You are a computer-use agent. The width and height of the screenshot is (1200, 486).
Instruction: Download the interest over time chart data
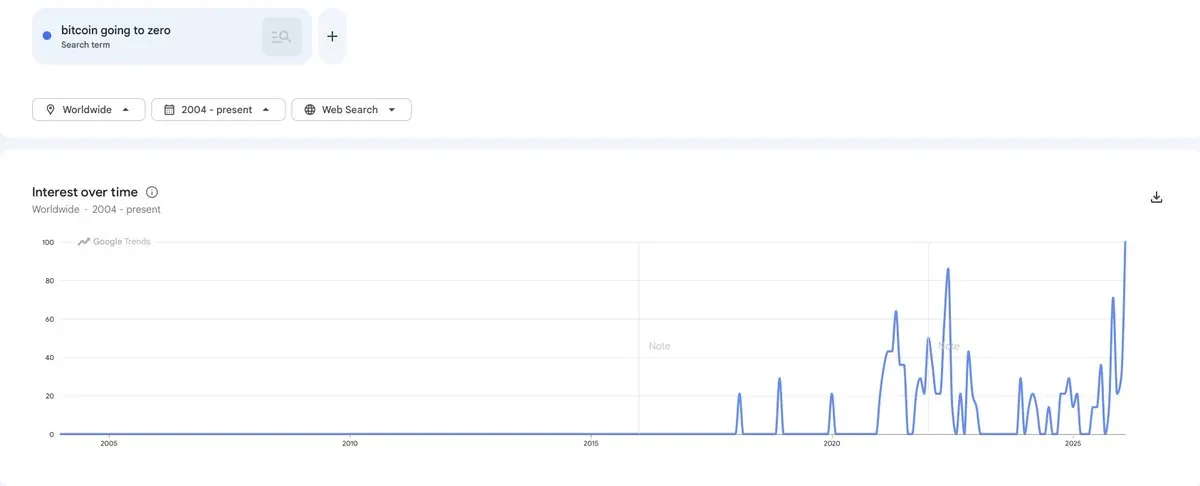coord(1156,197)
